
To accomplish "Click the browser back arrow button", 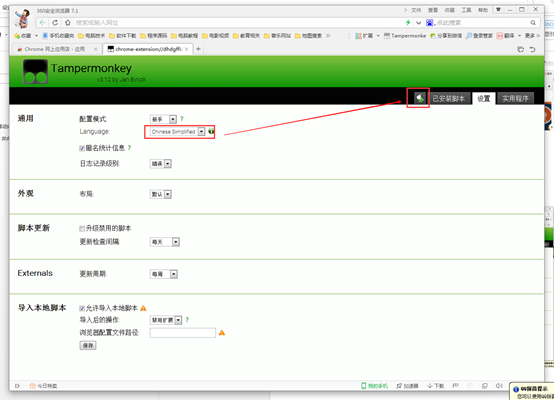I will tap(42, 23).
